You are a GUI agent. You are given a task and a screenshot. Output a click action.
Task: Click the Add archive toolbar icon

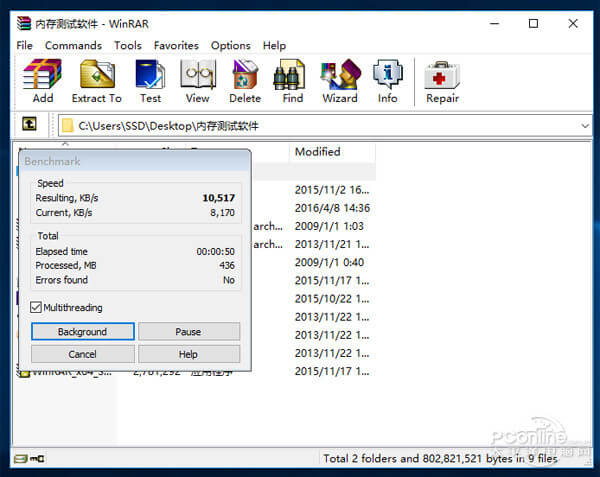point(43,76)
